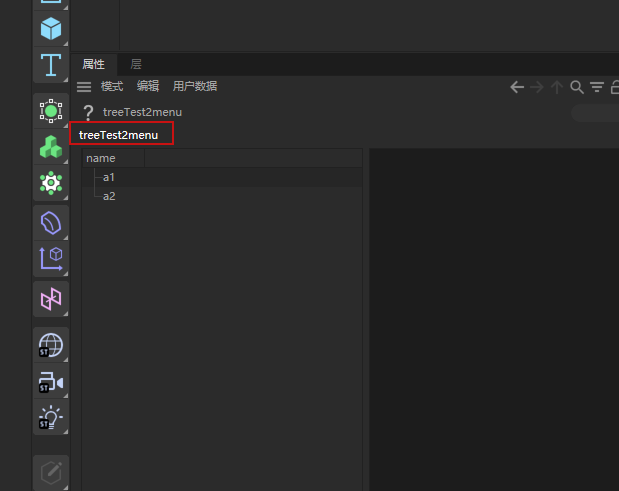Select the a1 tree item

109,177
